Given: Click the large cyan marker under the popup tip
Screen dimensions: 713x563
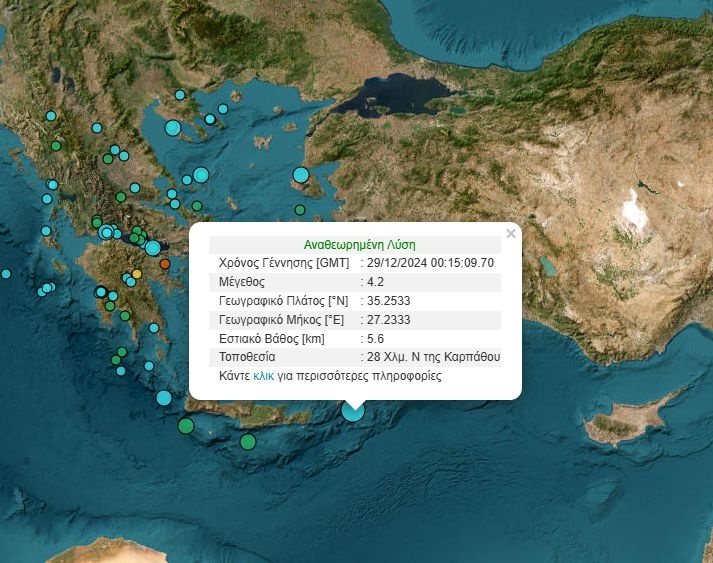Looking at the screenshot, I should 353,409.
